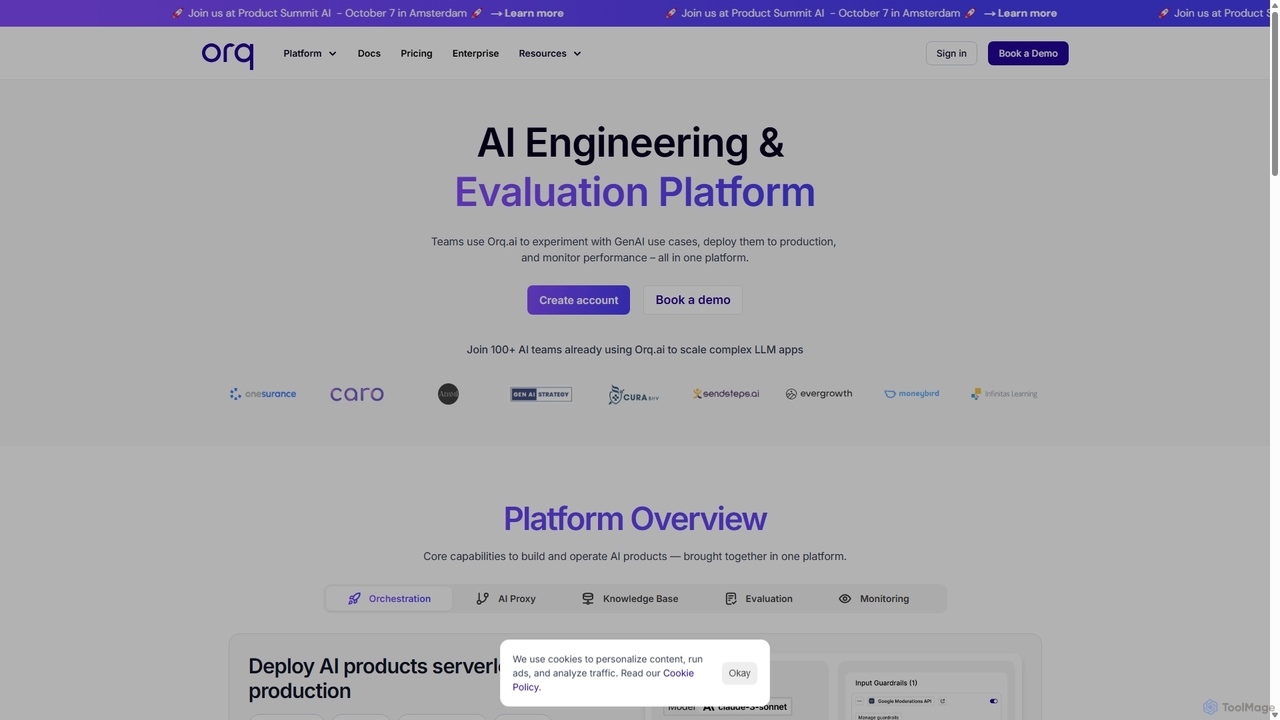
Task: Click the moneybird logo
Action: pos(912,394)
